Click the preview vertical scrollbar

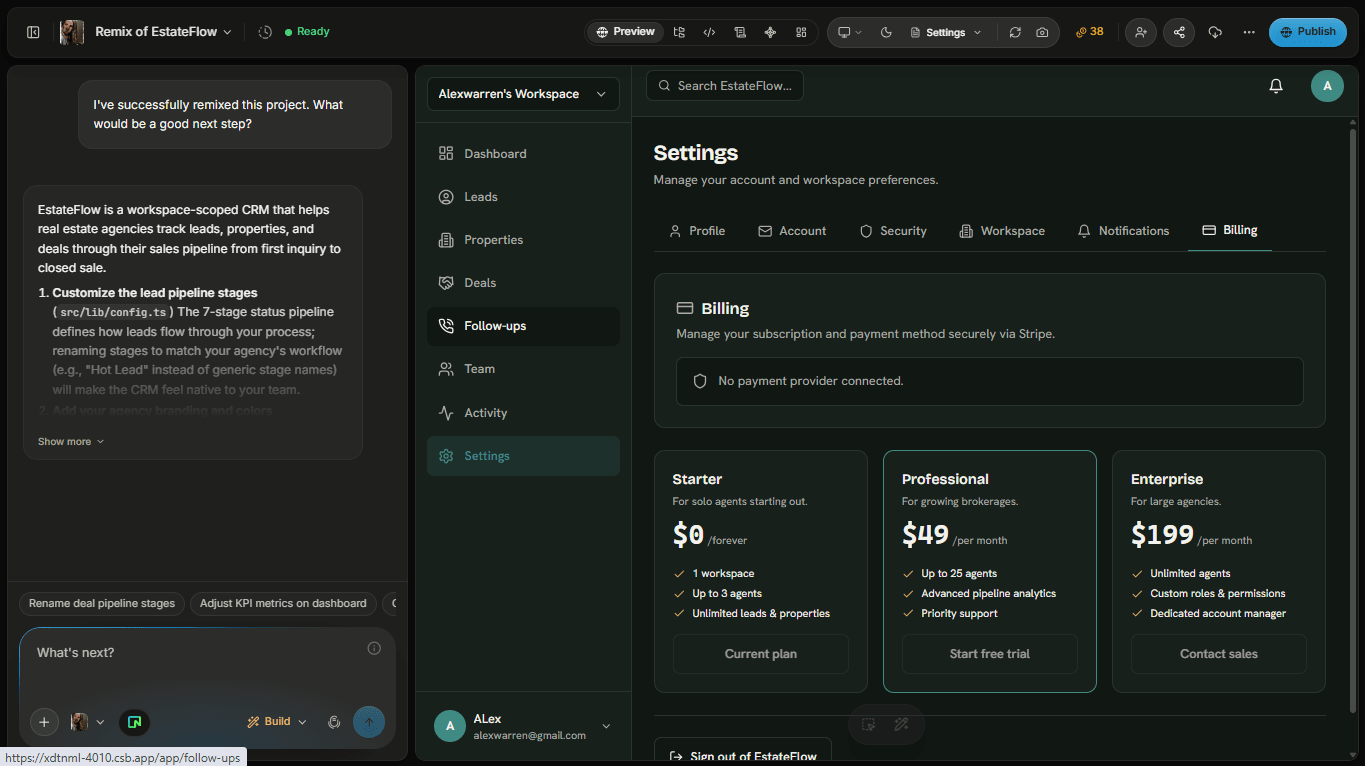click(1353, 420)
